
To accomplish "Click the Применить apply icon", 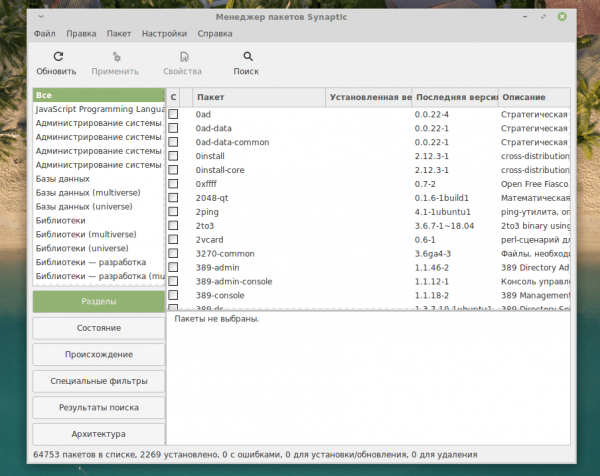I will pyautogui.click(x=116, y=57).
